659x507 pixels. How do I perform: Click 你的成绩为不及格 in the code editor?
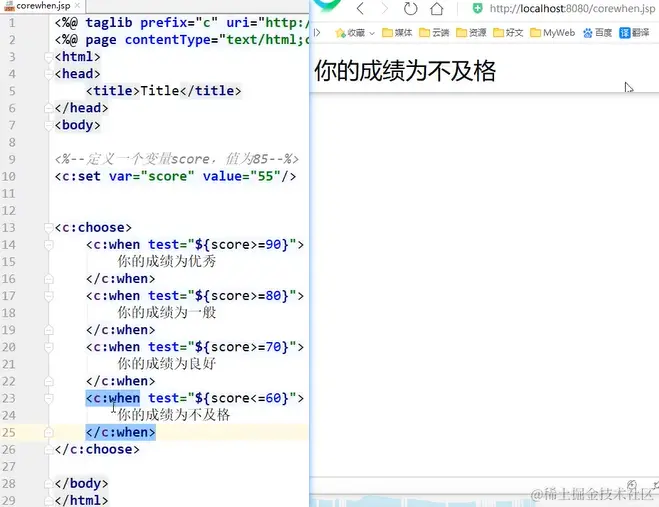174,415
